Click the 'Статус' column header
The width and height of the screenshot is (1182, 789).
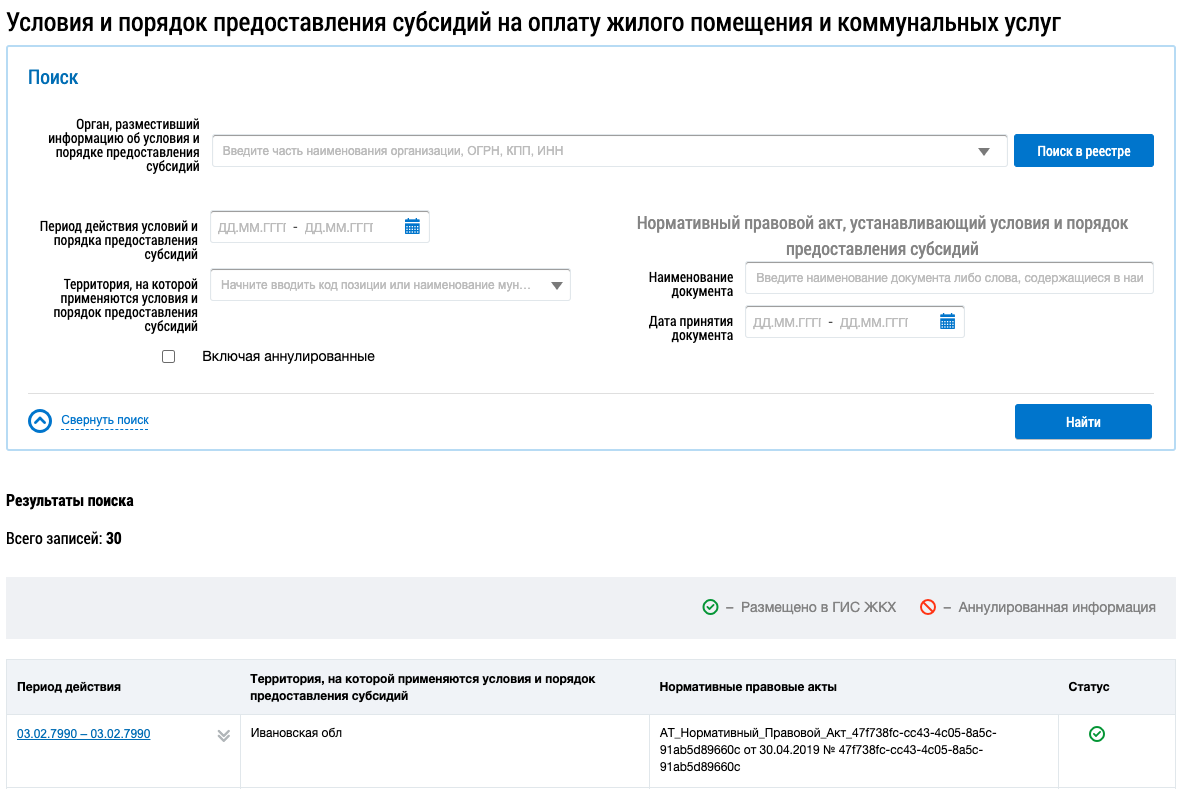[1088, 687]
